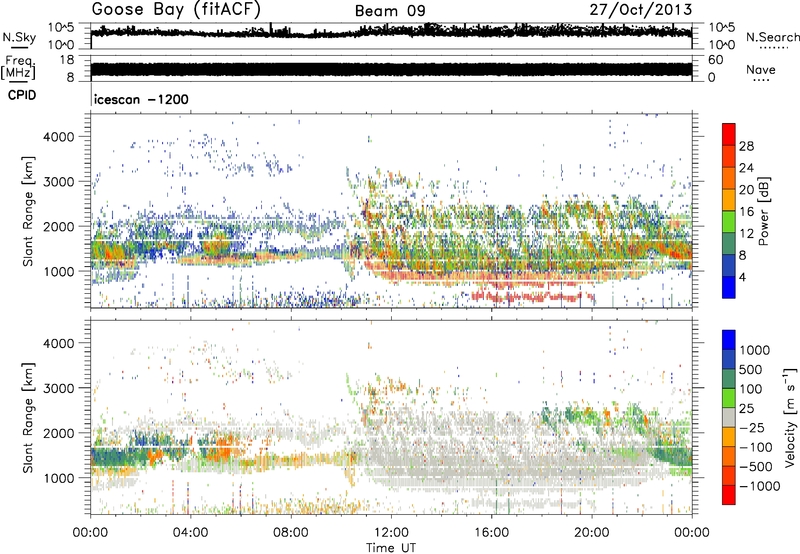Screen dimensions: 800x554
Task: Click the '18' tick on frequency axis
Action: (x=67, y=60)
